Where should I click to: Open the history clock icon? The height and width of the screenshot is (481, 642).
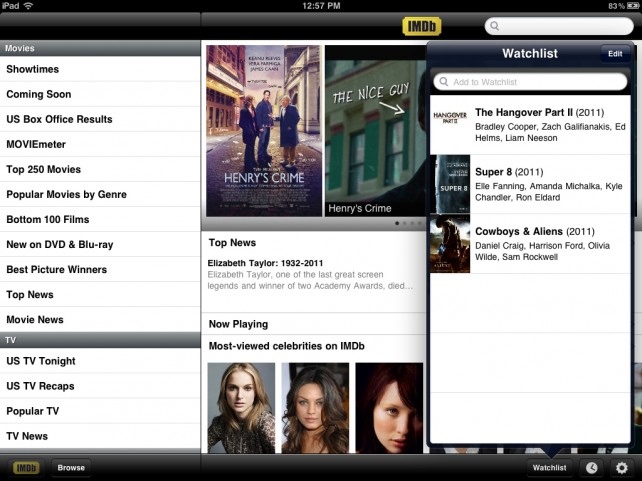point(591,467)
